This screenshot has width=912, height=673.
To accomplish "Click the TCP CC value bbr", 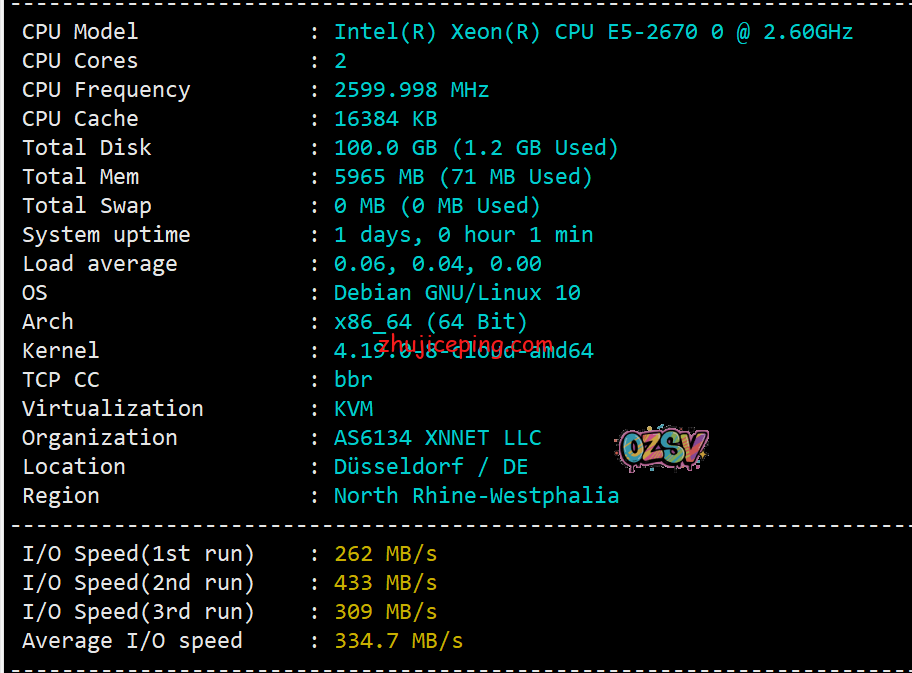I will tap(353, 380).
